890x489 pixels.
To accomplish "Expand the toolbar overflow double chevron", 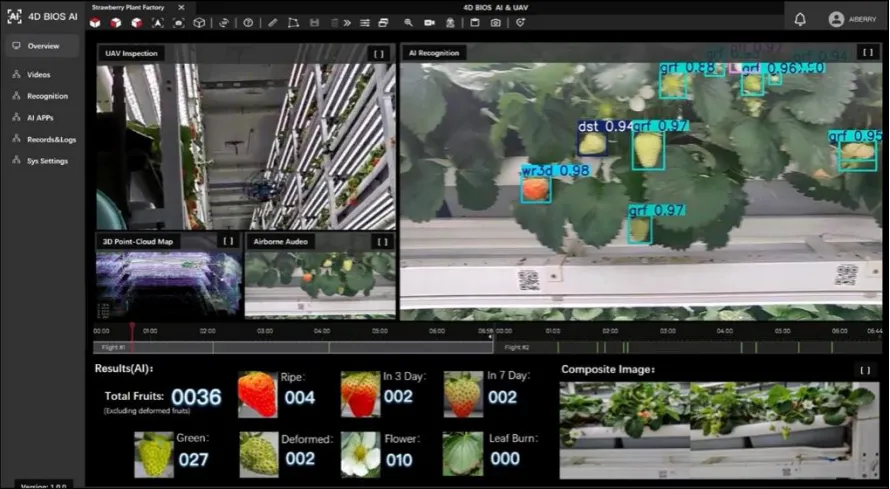I will (345, 22).
